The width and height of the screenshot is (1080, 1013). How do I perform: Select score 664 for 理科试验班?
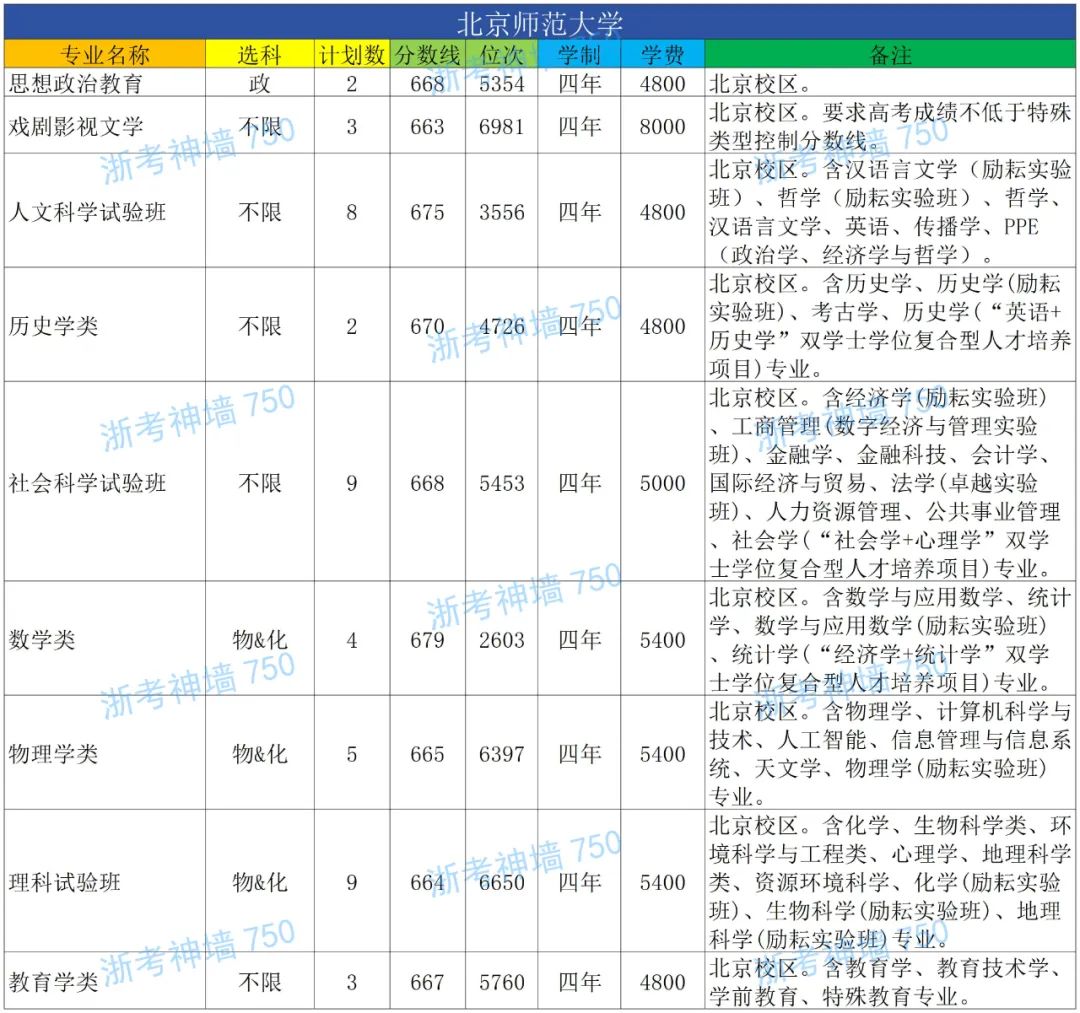[427, 882]
